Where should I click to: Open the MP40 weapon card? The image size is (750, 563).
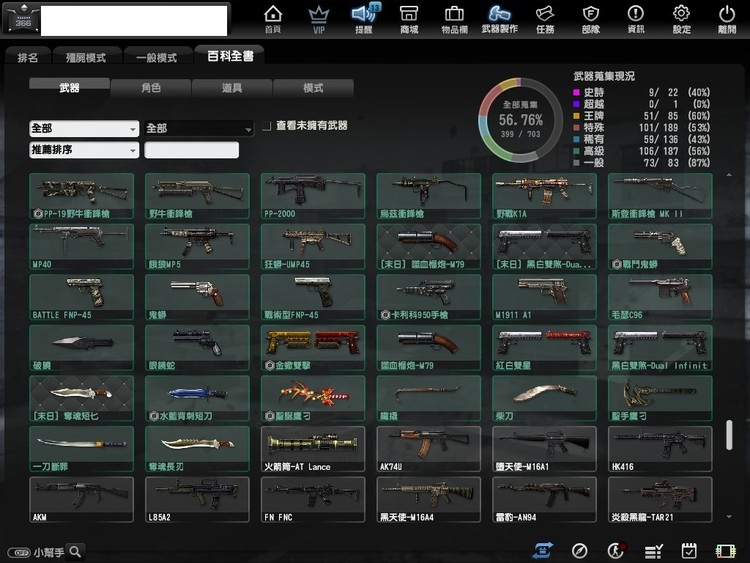[x=81, y=247]
